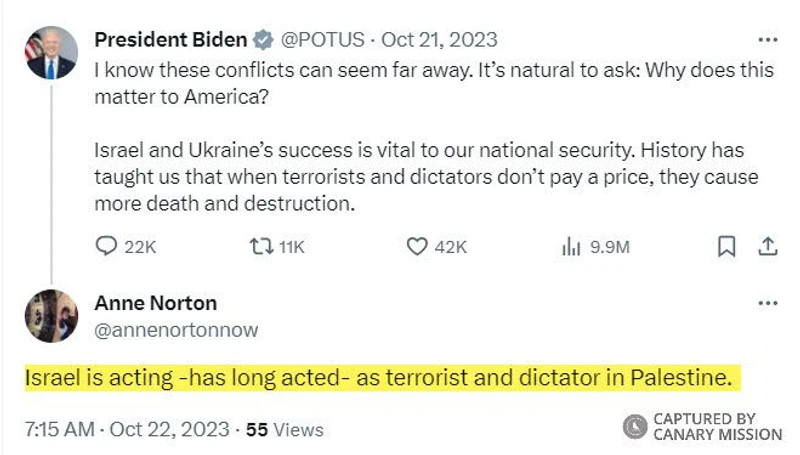Click the verified badge beside President Biden
The image size is (800, 455).
263,40
